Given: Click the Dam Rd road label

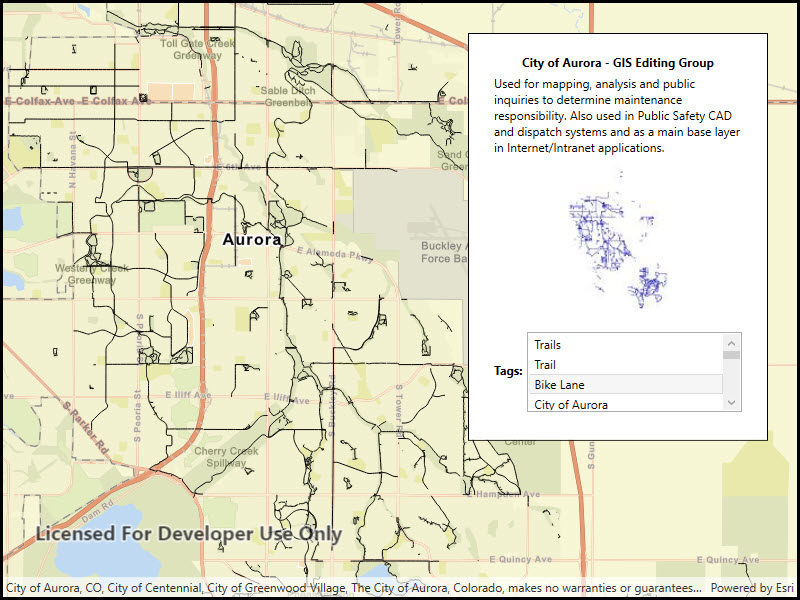Looking at the screenshot, I should pyautogui.click(x=96, y=513).
